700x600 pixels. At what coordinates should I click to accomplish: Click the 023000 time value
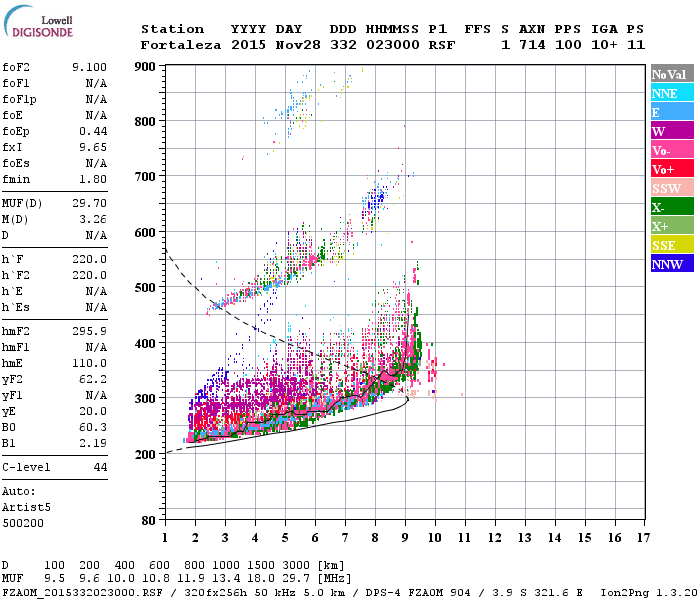pos(393,45)
